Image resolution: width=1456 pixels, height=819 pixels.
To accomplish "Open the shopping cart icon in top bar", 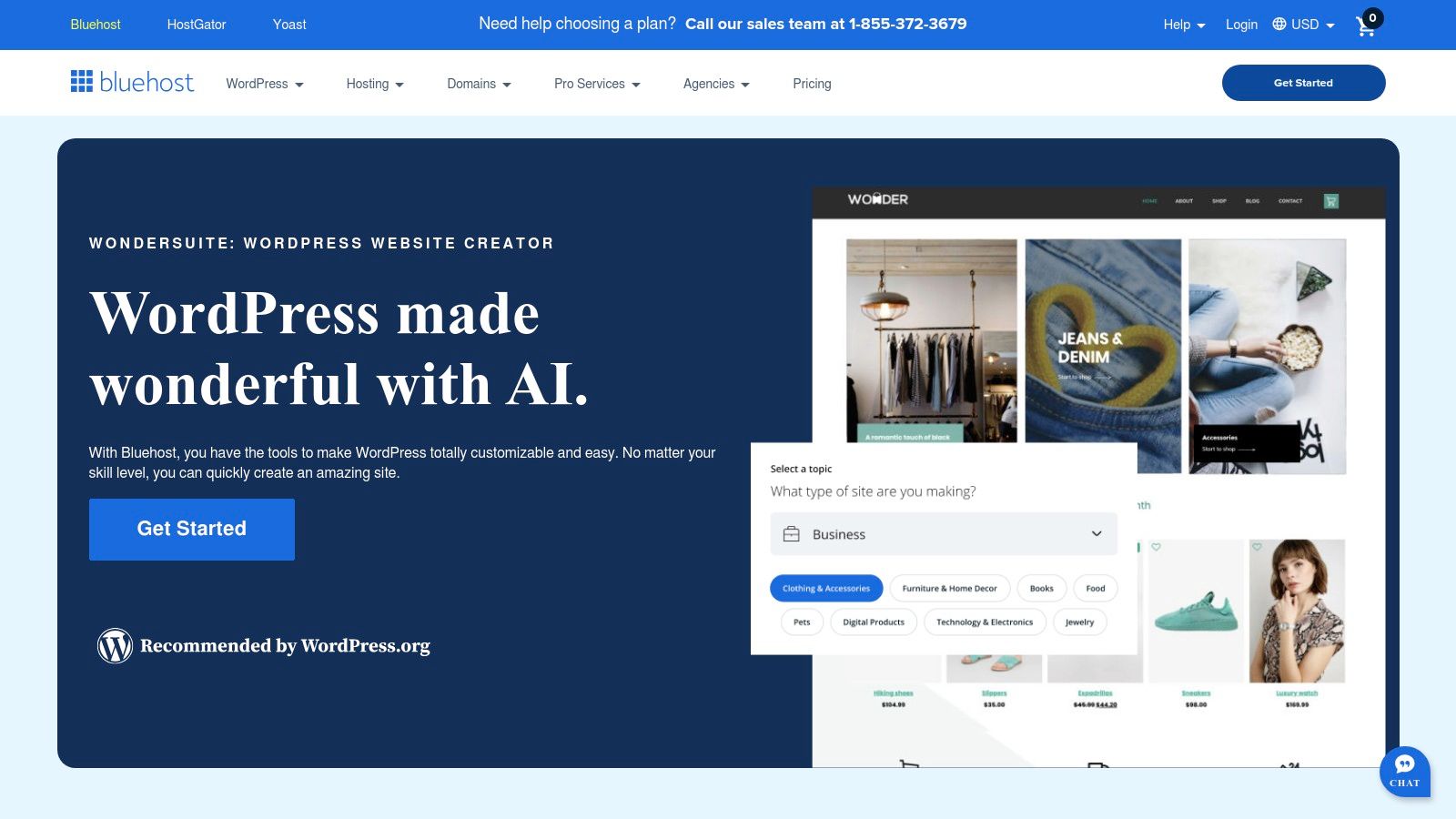I will (1365, 27).
